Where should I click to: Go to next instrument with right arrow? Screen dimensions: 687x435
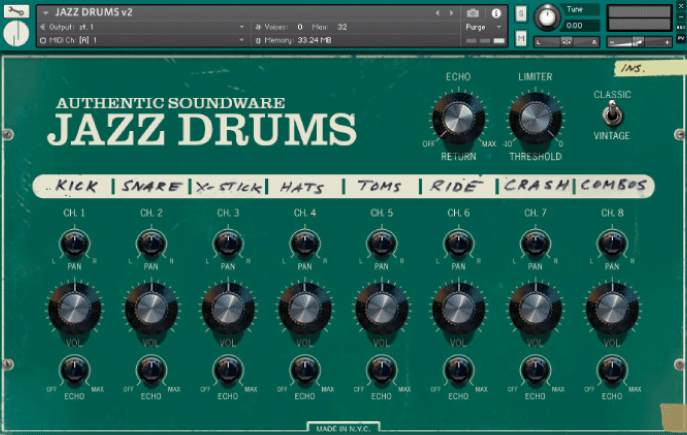(x=451, y=12)
